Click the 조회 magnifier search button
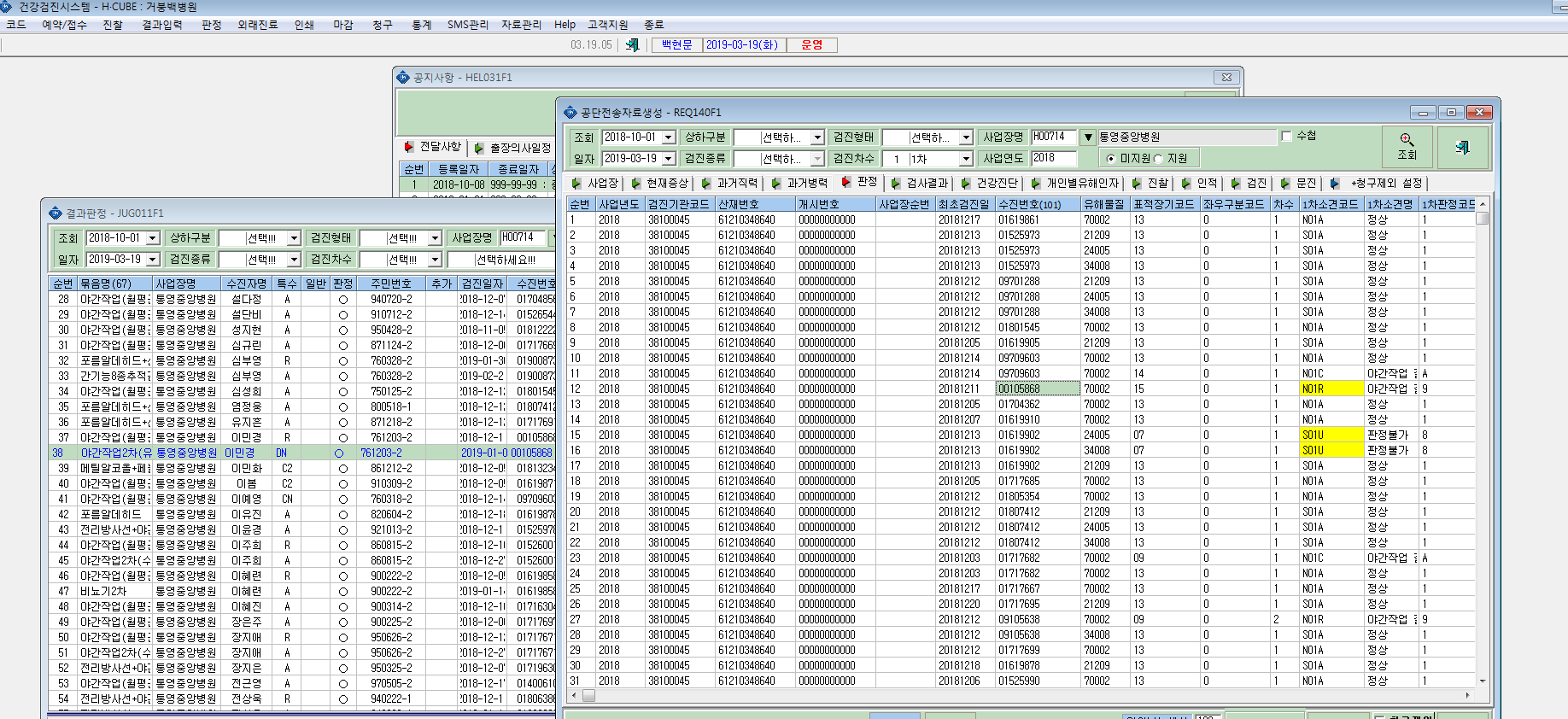 [x=1407, y=147]
